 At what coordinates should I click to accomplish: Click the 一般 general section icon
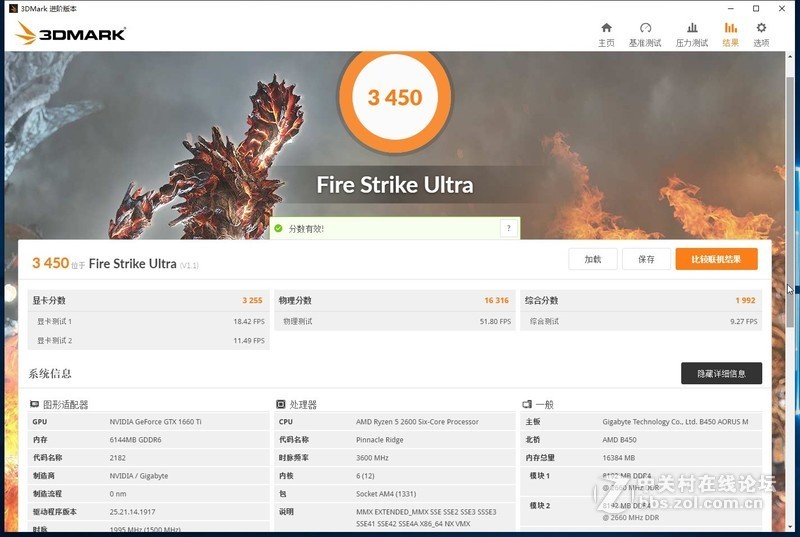(x=527, y=404)
